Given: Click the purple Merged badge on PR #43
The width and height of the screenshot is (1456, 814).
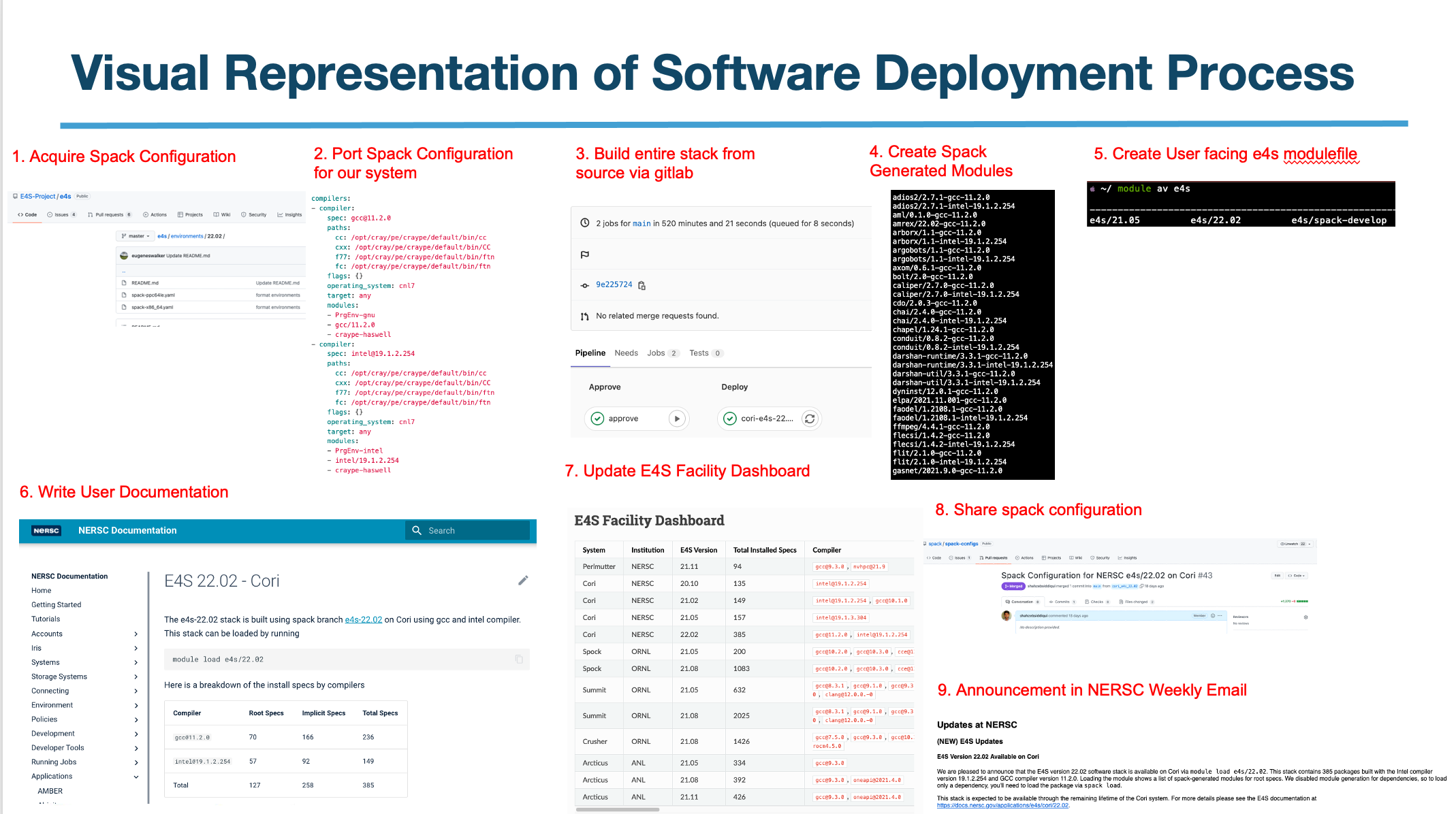Looking at the screenshot, I should click(x=1013, y=586).
